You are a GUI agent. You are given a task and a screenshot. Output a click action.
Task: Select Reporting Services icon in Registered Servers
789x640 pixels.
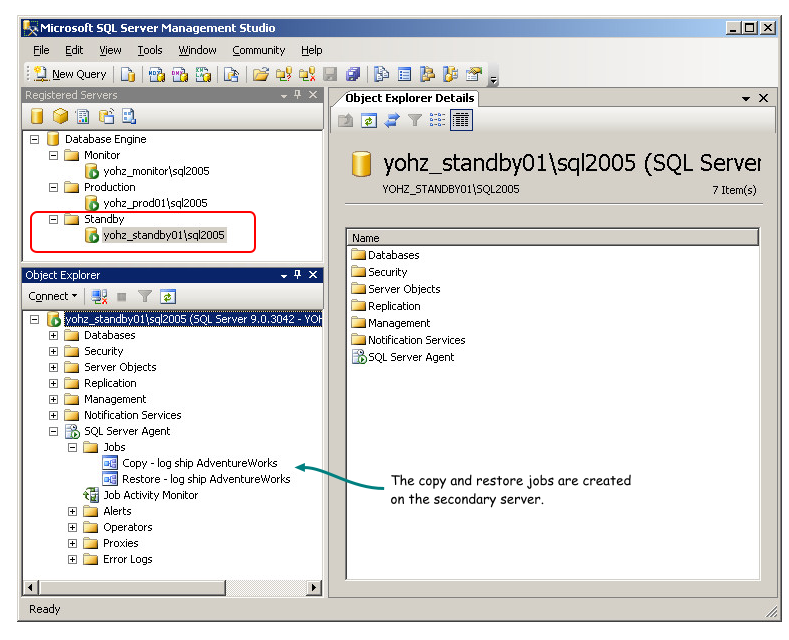point(83,116)
